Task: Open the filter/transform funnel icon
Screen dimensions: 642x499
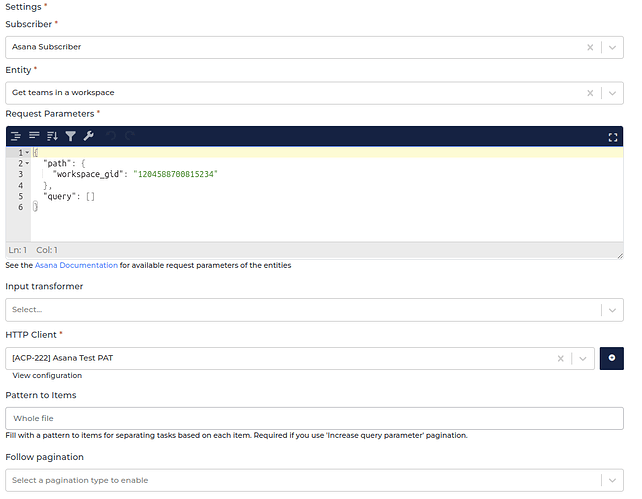Action: coord(70,136)
